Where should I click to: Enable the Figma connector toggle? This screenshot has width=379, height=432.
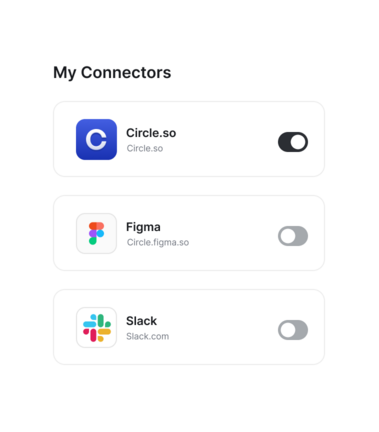point(293,236)
